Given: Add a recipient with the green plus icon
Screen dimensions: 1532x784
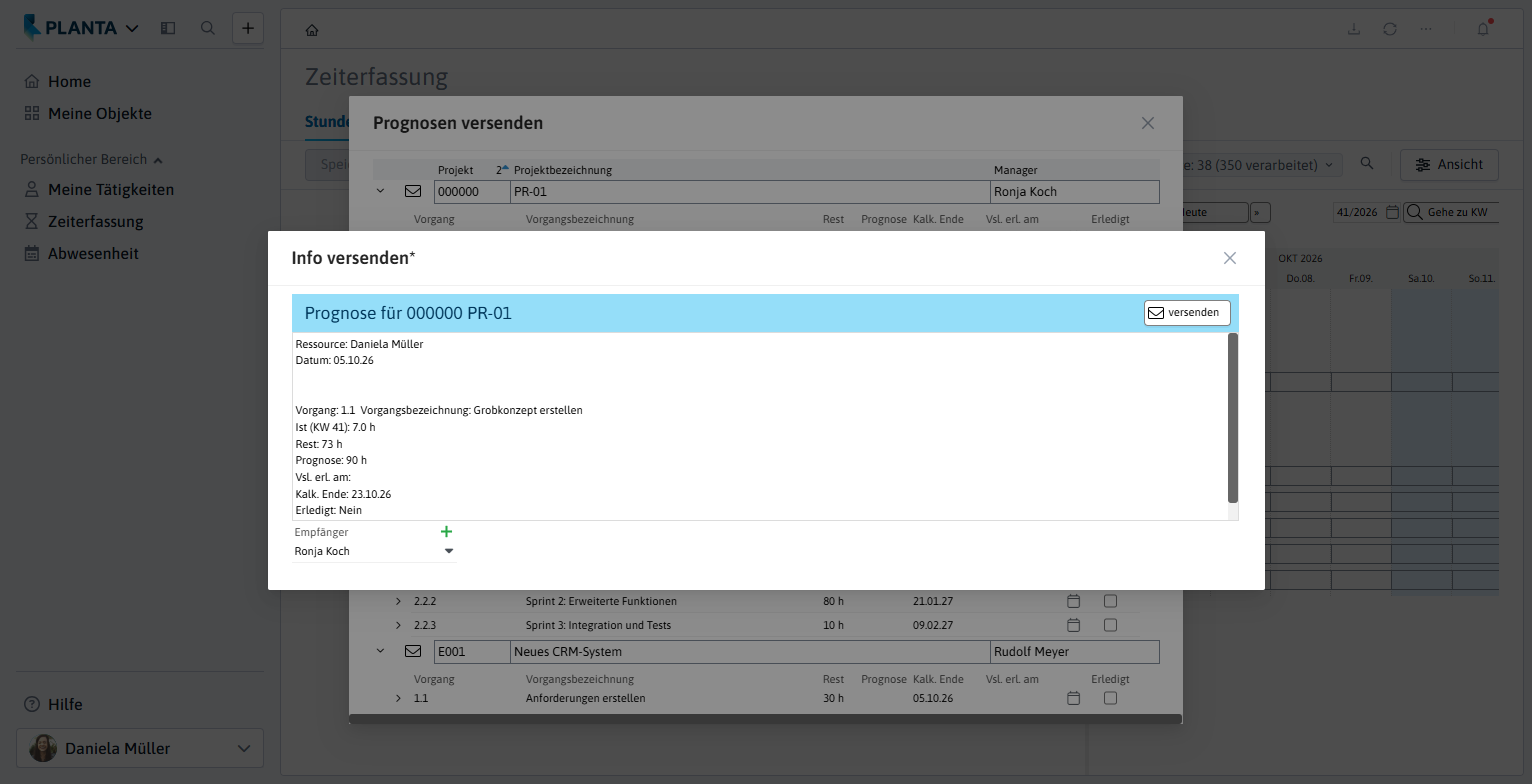Looking at the screenshot, I should click(446, 532).
